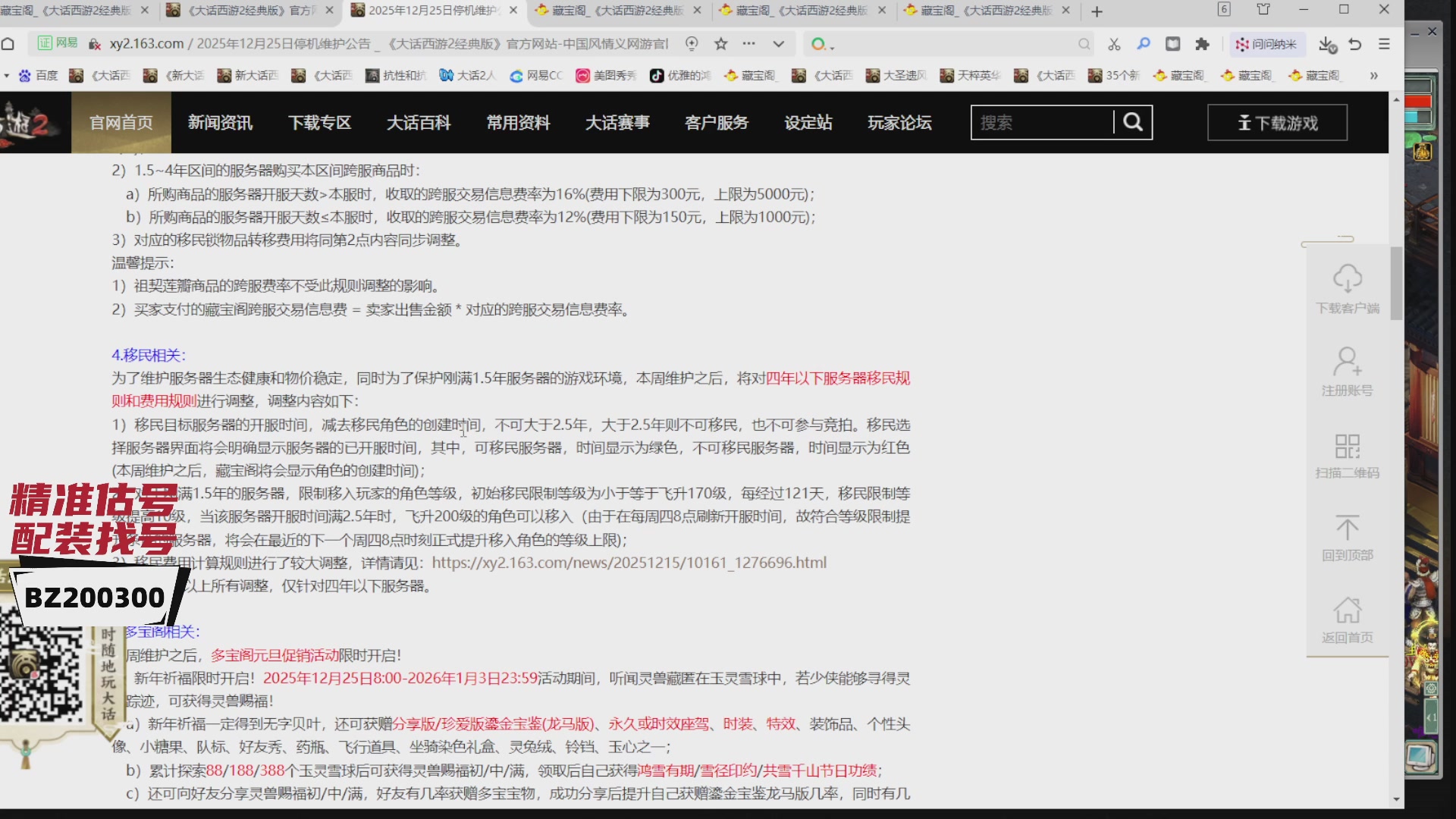Click the magnifier icon in the site search bar

(x=1133, y=122)
